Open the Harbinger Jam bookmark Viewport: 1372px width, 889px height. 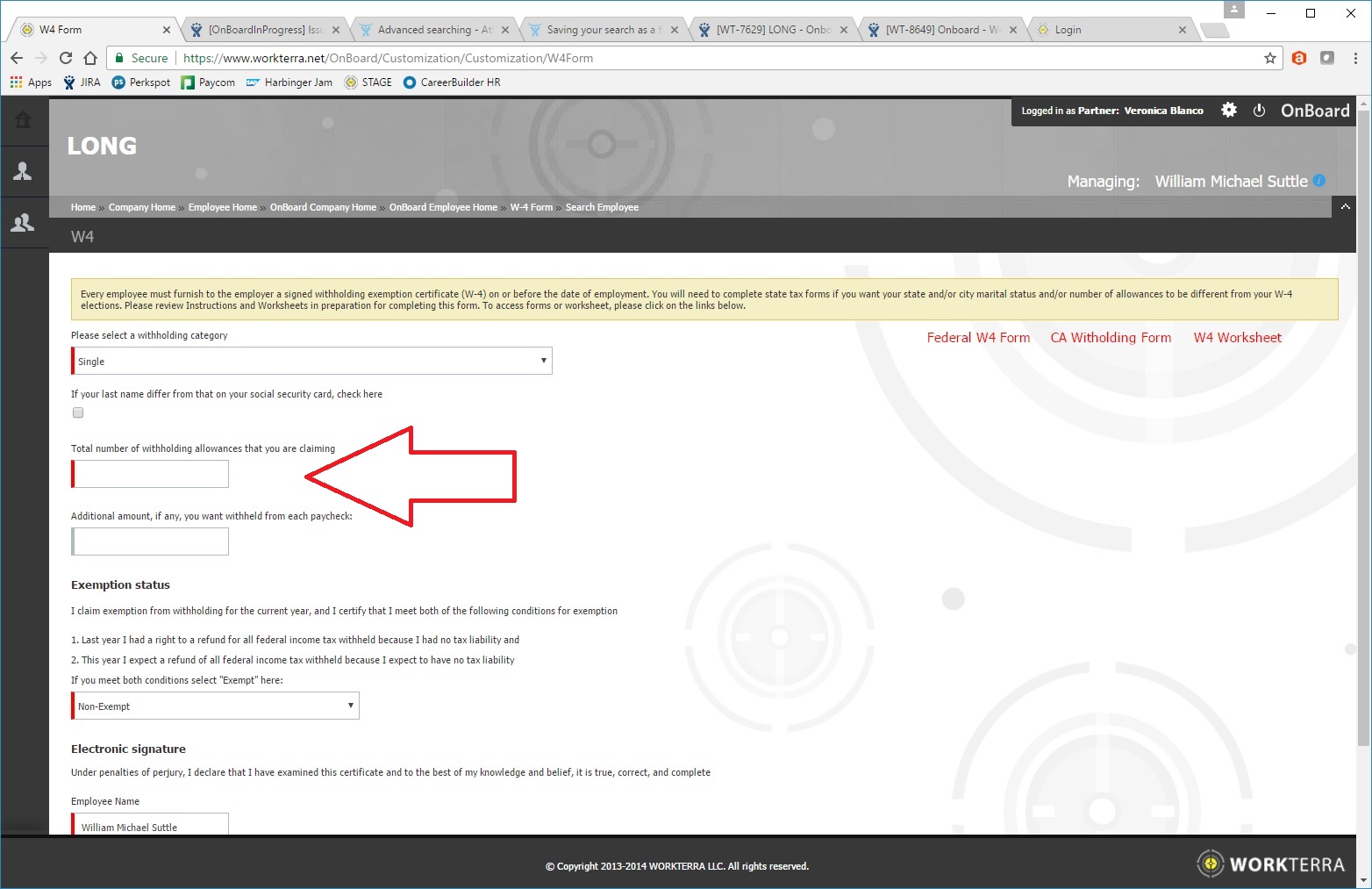tap(289, 82)
